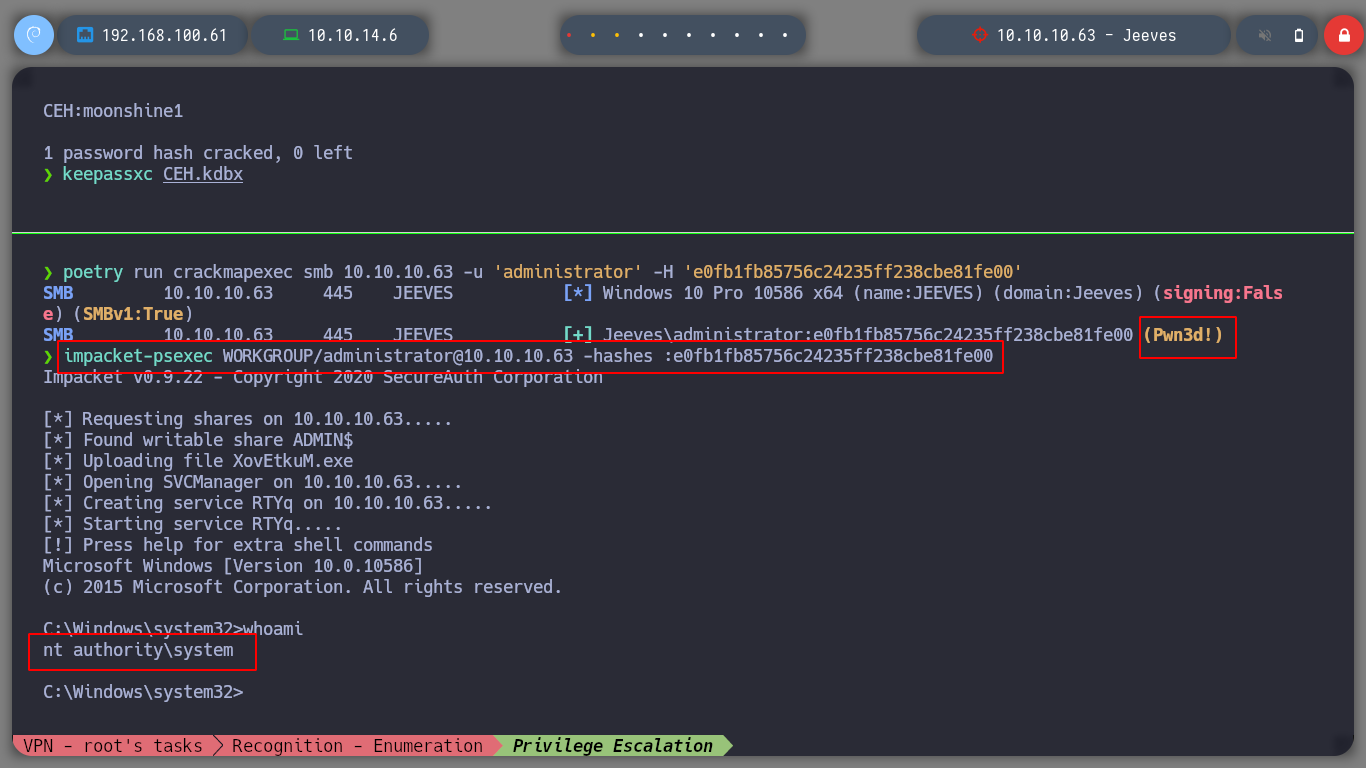This screenshot has height=768, width=1366.
Task: Click the ethernet network icon beside 192.168.100.61
Action: 85,35
